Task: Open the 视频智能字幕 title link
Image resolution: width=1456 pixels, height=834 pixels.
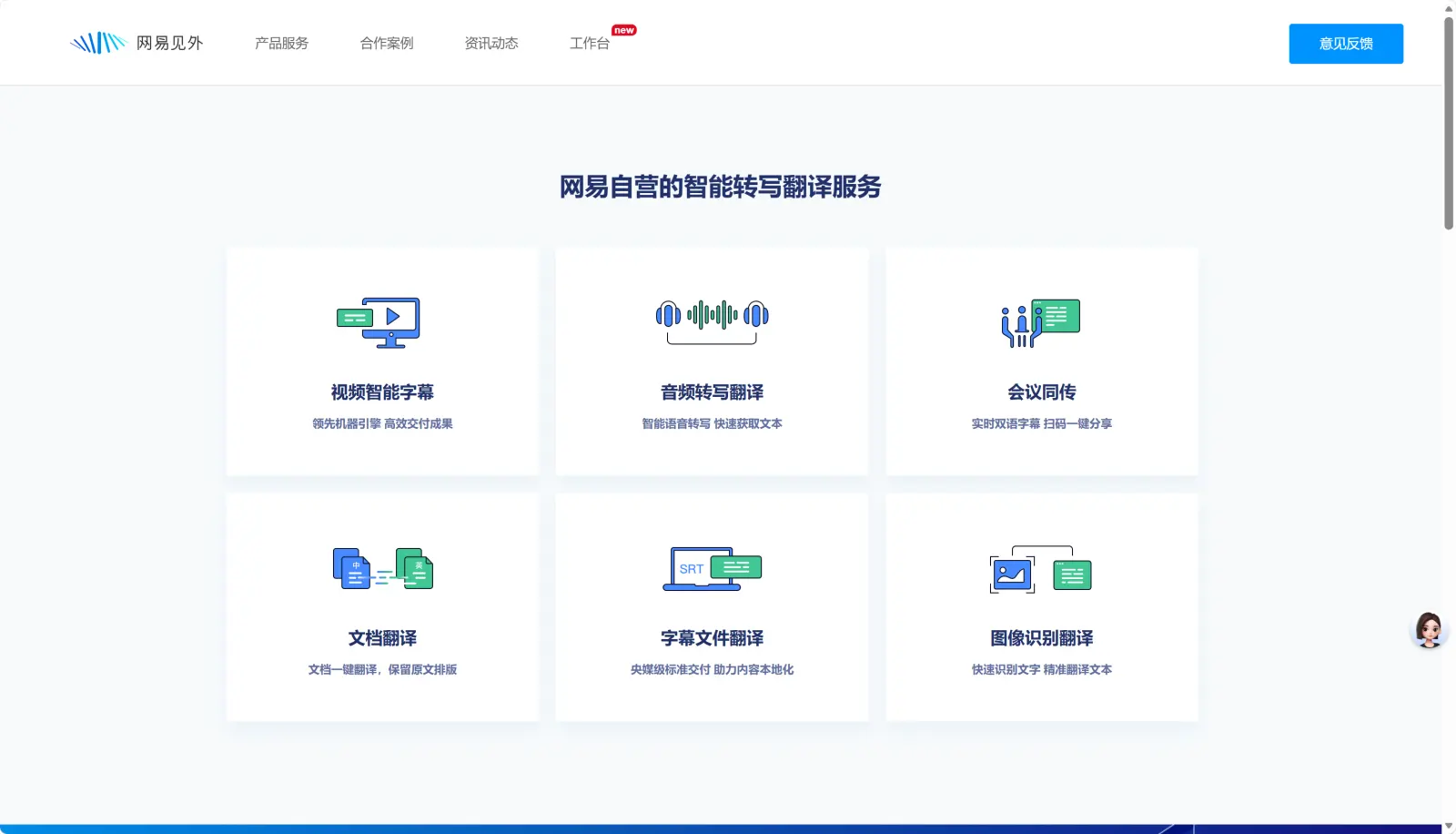Action: pos(382,392)
